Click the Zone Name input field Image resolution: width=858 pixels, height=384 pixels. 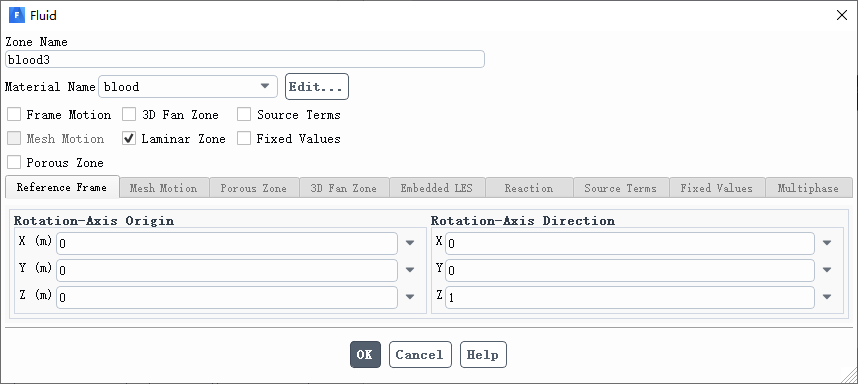[x=245, y=59]
